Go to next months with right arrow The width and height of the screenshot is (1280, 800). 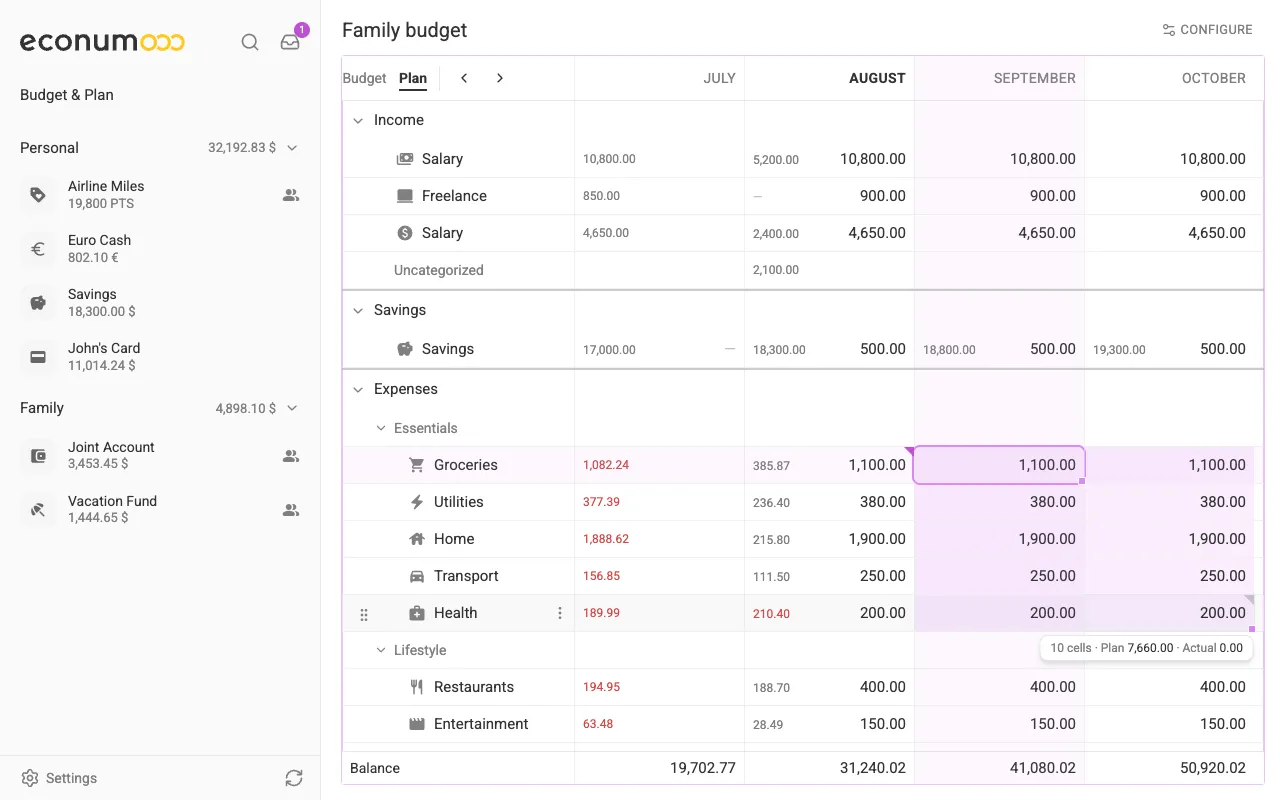(x=500, y=78)
